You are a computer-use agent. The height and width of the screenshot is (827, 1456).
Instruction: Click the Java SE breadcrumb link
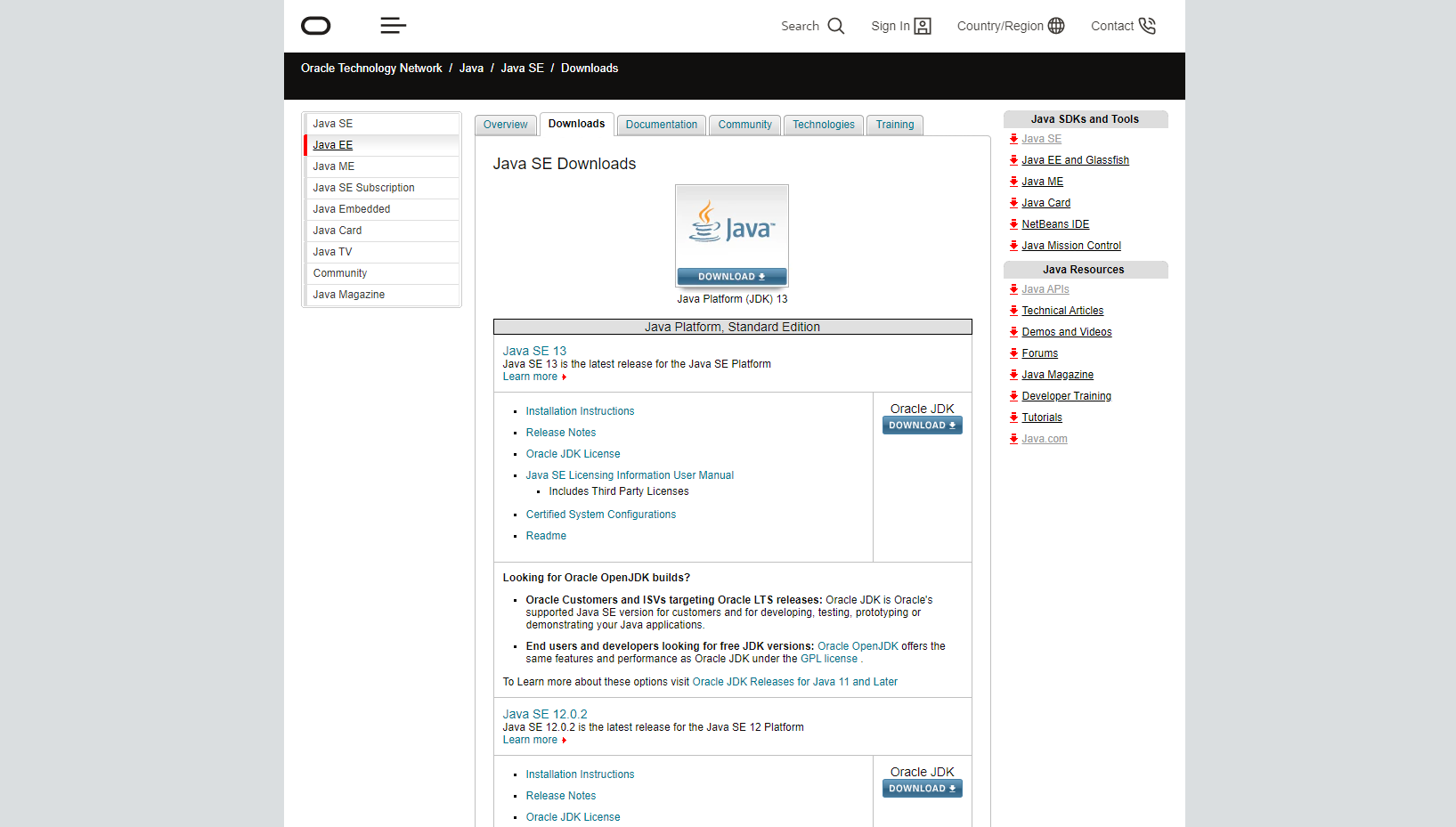coord(522,69)
